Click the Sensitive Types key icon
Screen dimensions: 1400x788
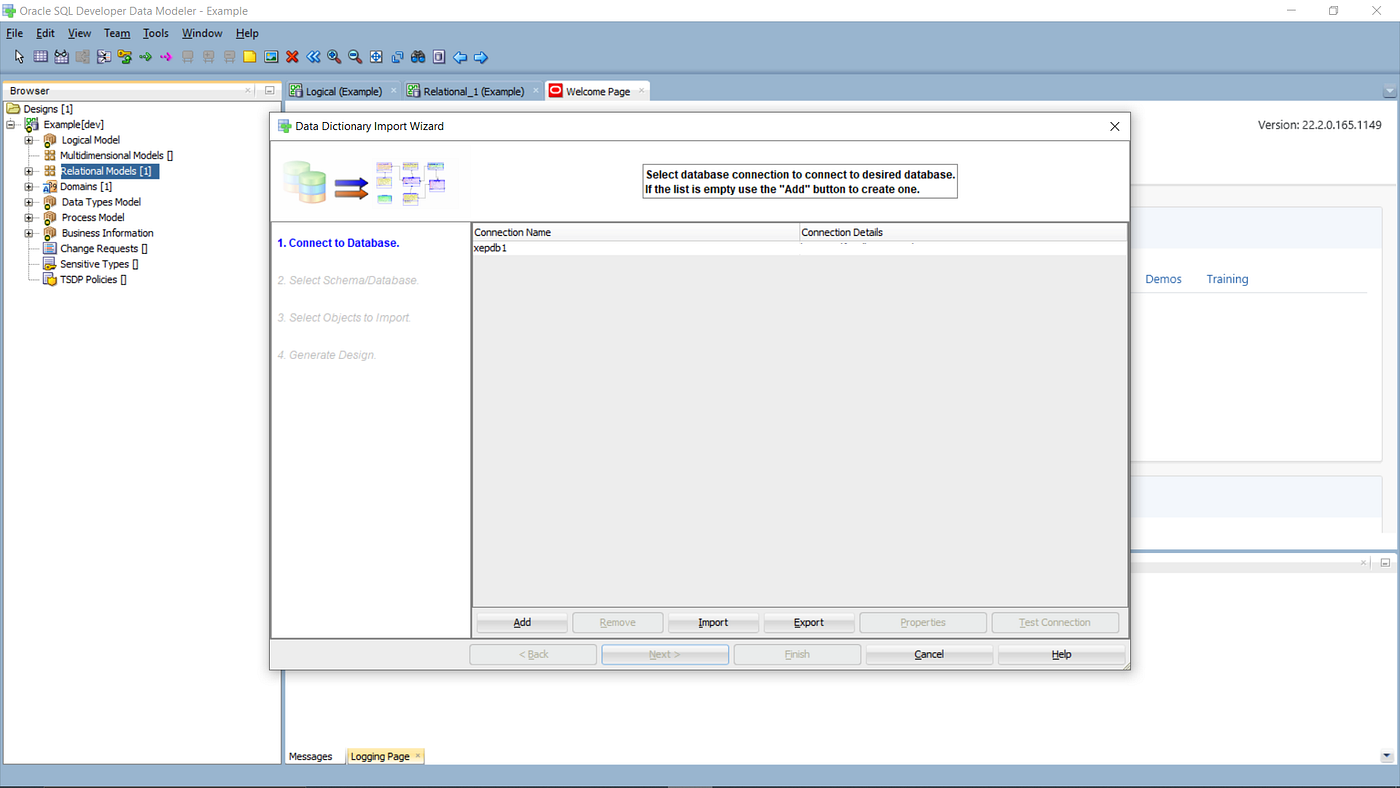(50, 264)
